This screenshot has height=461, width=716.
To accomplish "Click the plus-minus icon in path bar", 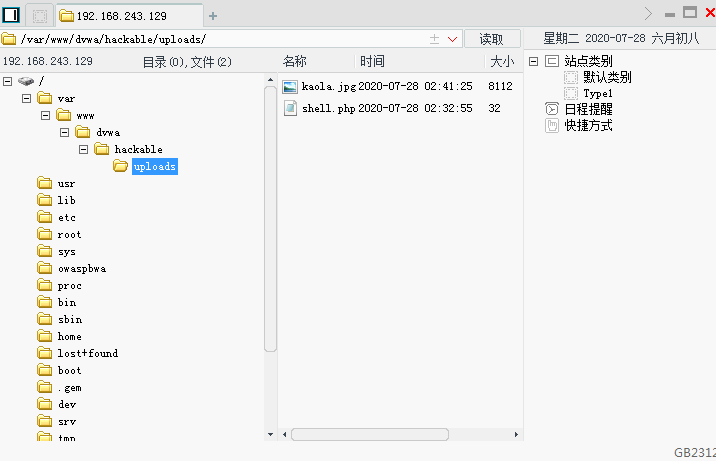I will (435, 39).
